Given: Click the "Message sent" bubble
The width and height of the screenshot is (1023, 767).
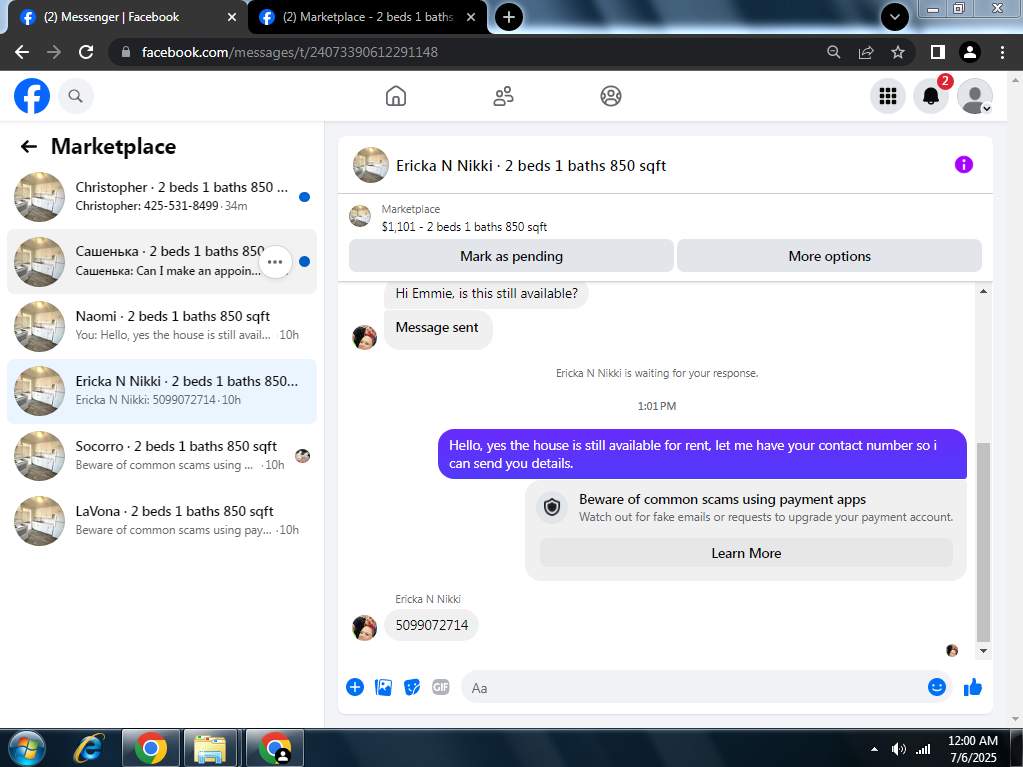Looking at the screenshot, I should 437,328.
